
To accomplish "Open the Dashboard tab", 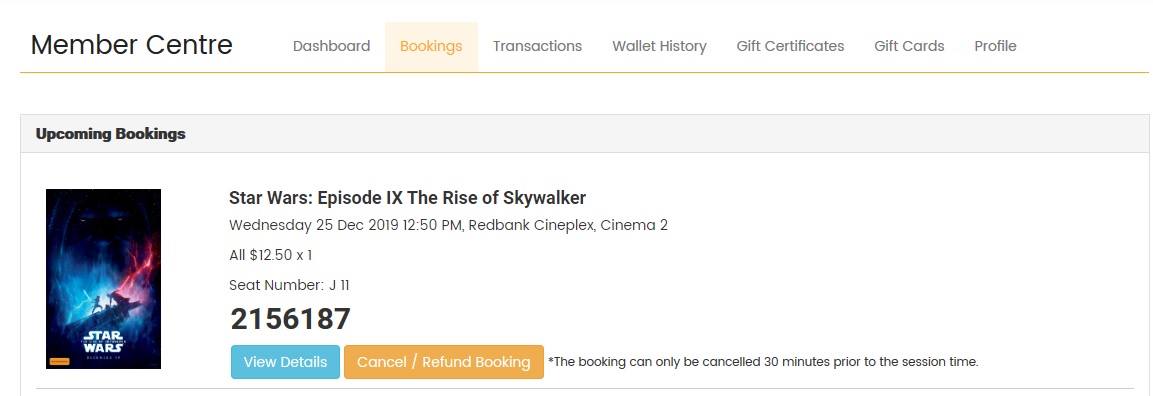I will click(331, 46).
